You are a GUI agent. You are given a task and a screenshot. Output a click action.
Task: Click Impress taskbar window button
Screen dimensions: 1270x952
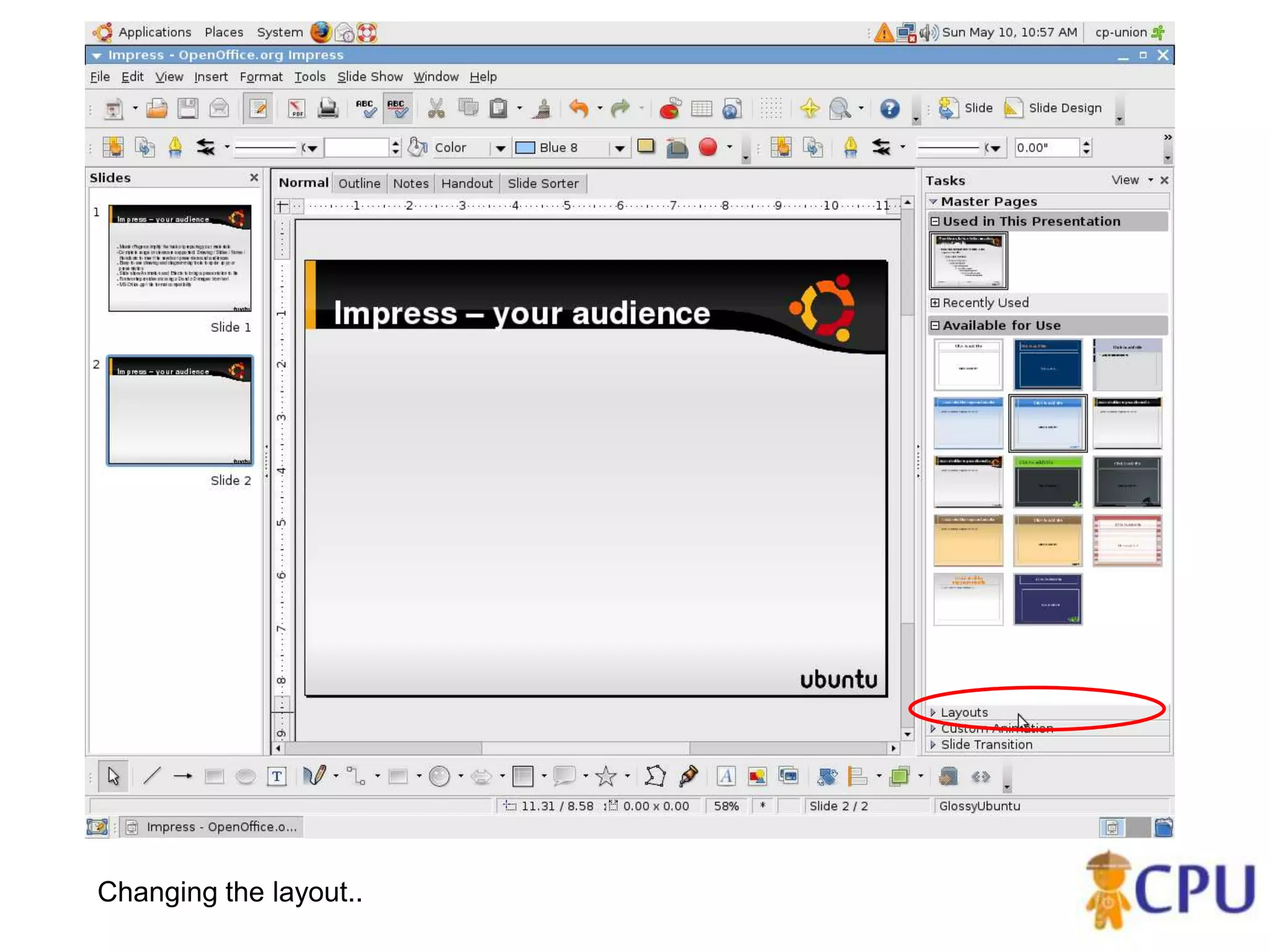pyautogui.click(x=212, y=827)
